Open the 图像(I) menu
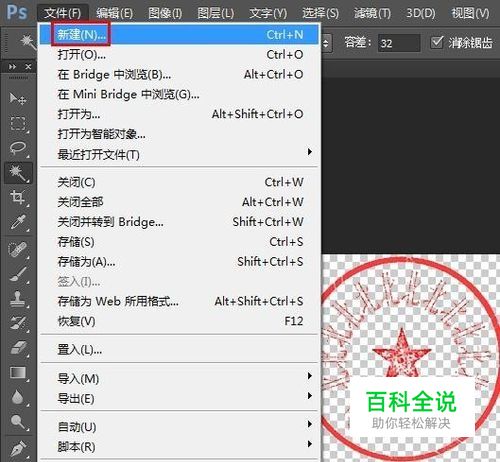 (165, 13)
